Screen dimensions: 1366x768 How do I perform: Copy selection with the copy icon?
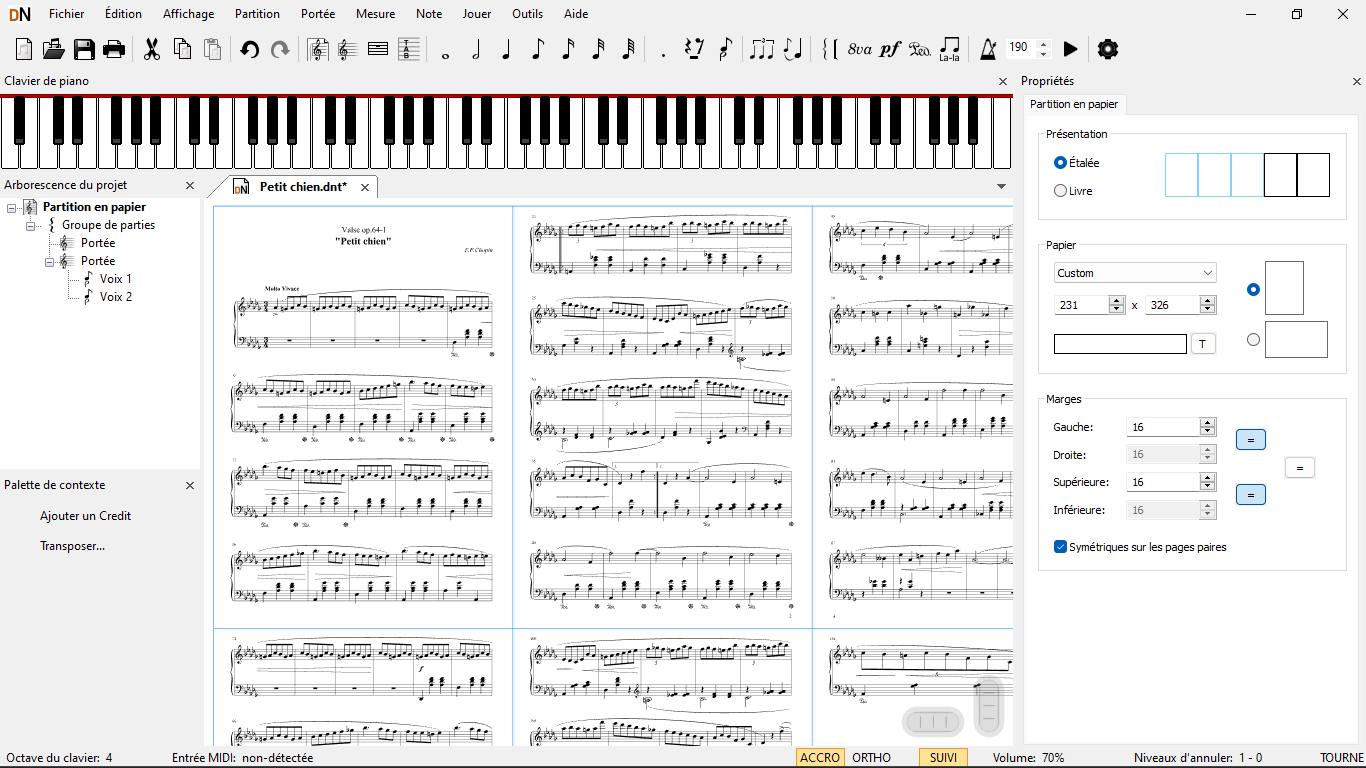pos(182,49)
